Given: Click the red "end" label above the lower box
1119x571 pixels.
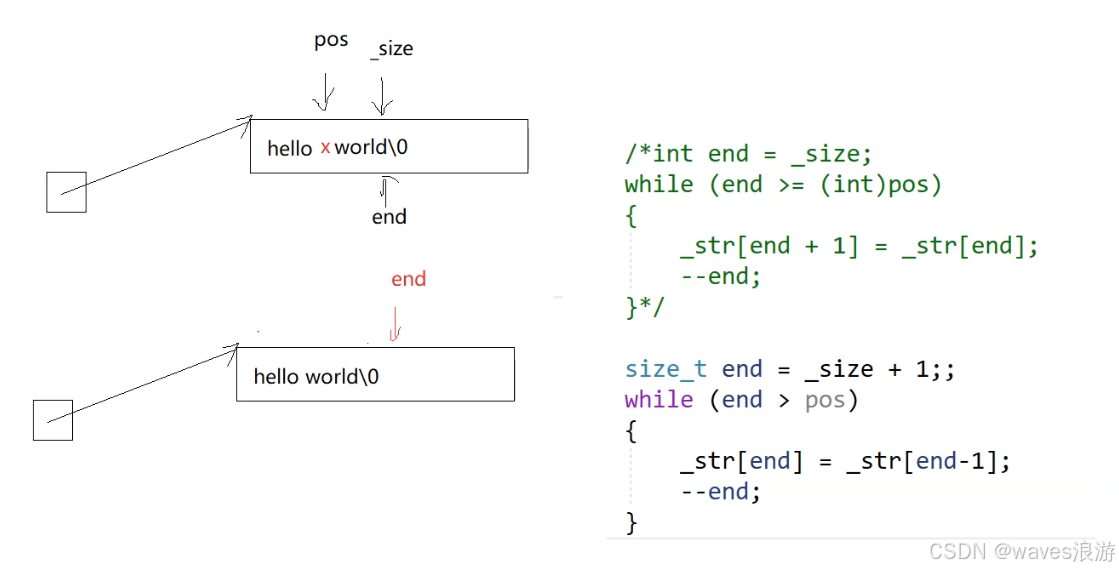Looking at the screenshot, I should [x=408, y=279].
